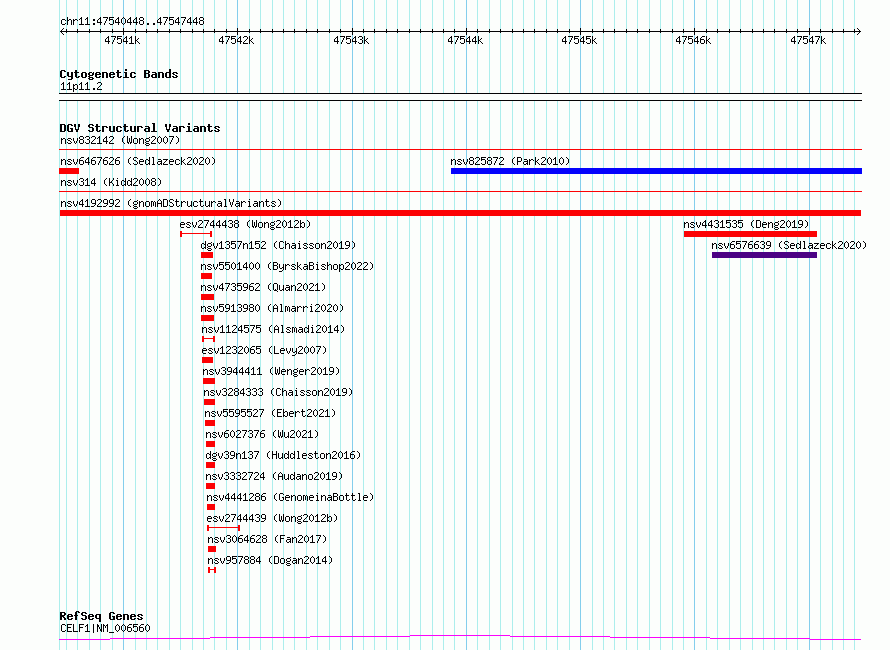Open nsv3064628 (Fan2017) variant label

pyautogui.click(x=267, y=539)
